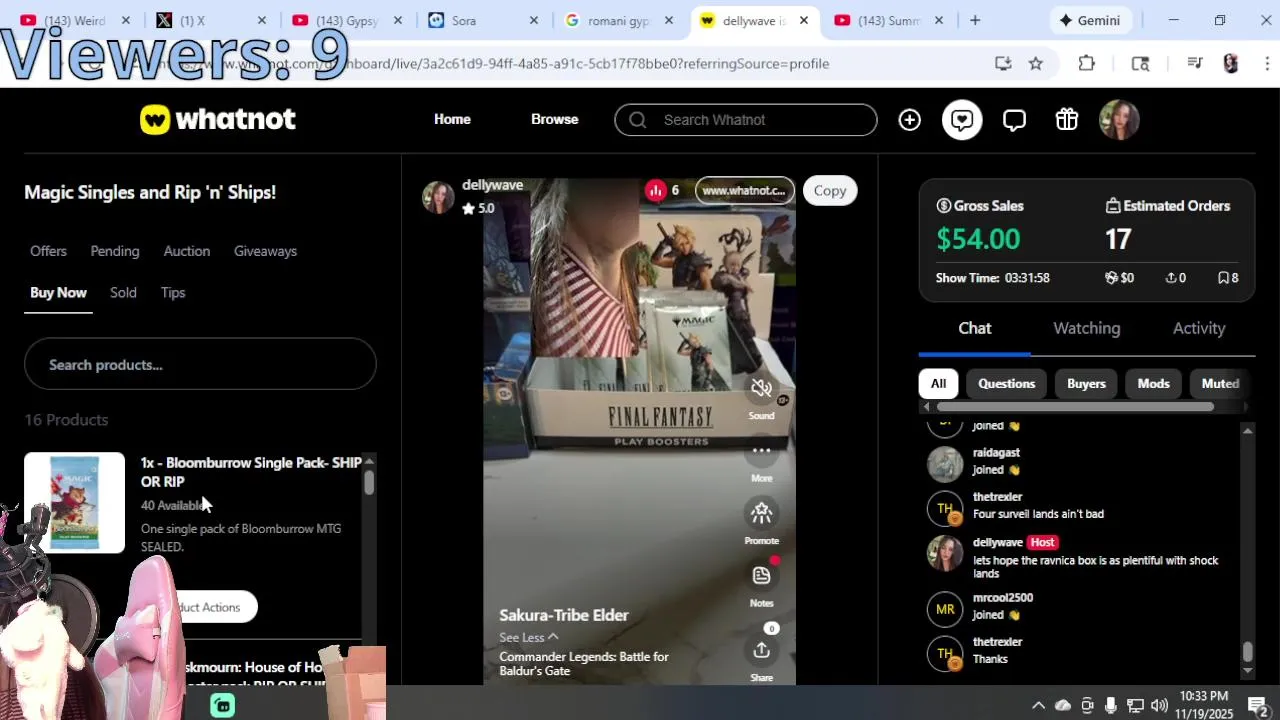Click the taskbar volume speaker icon
1280x720 pixels.
1159,705
